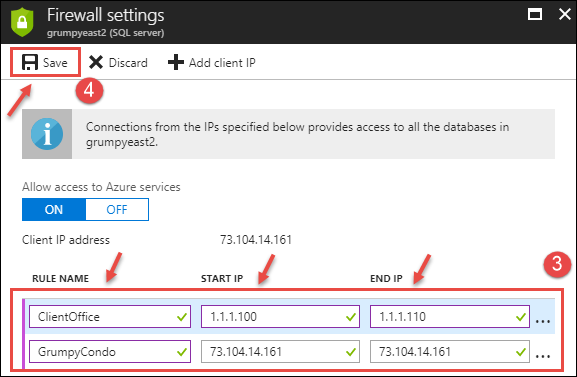Image resolution: width=577 pixels, height=377 pixels.
Task: Click the Firewall settings title
Action: [x=106, y=15]
